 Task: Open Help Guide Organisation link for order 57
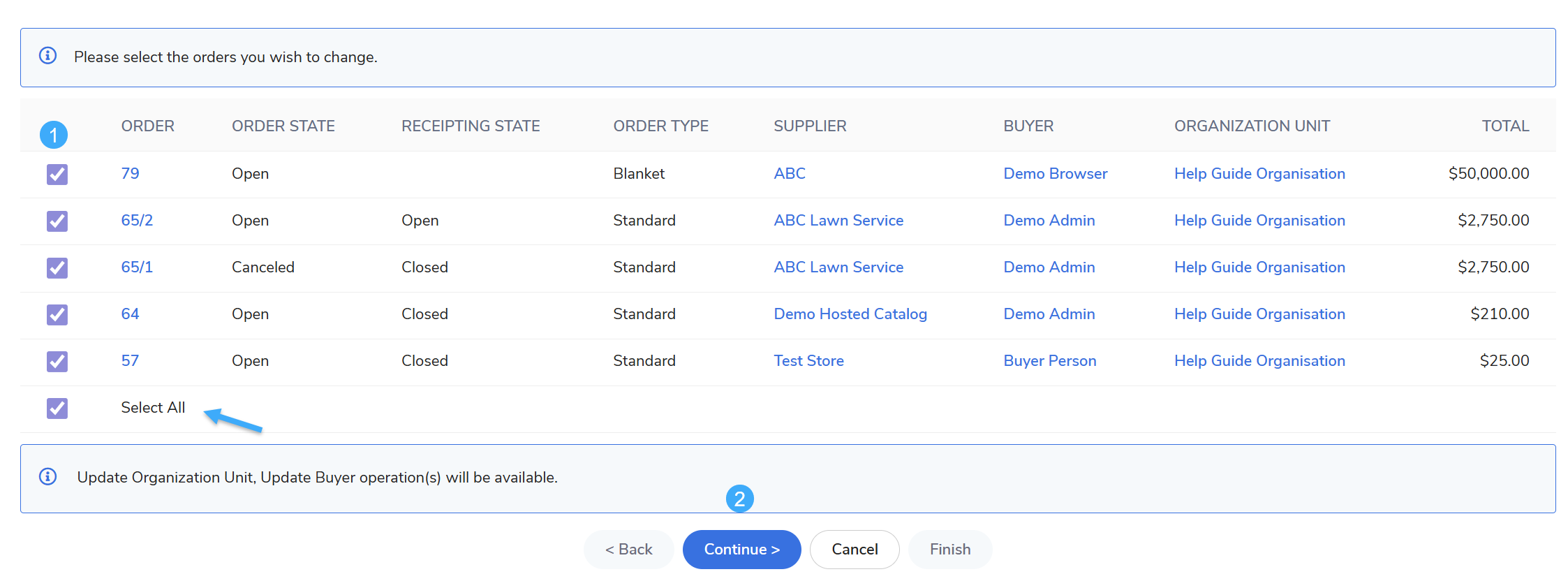pos(1259,360)
